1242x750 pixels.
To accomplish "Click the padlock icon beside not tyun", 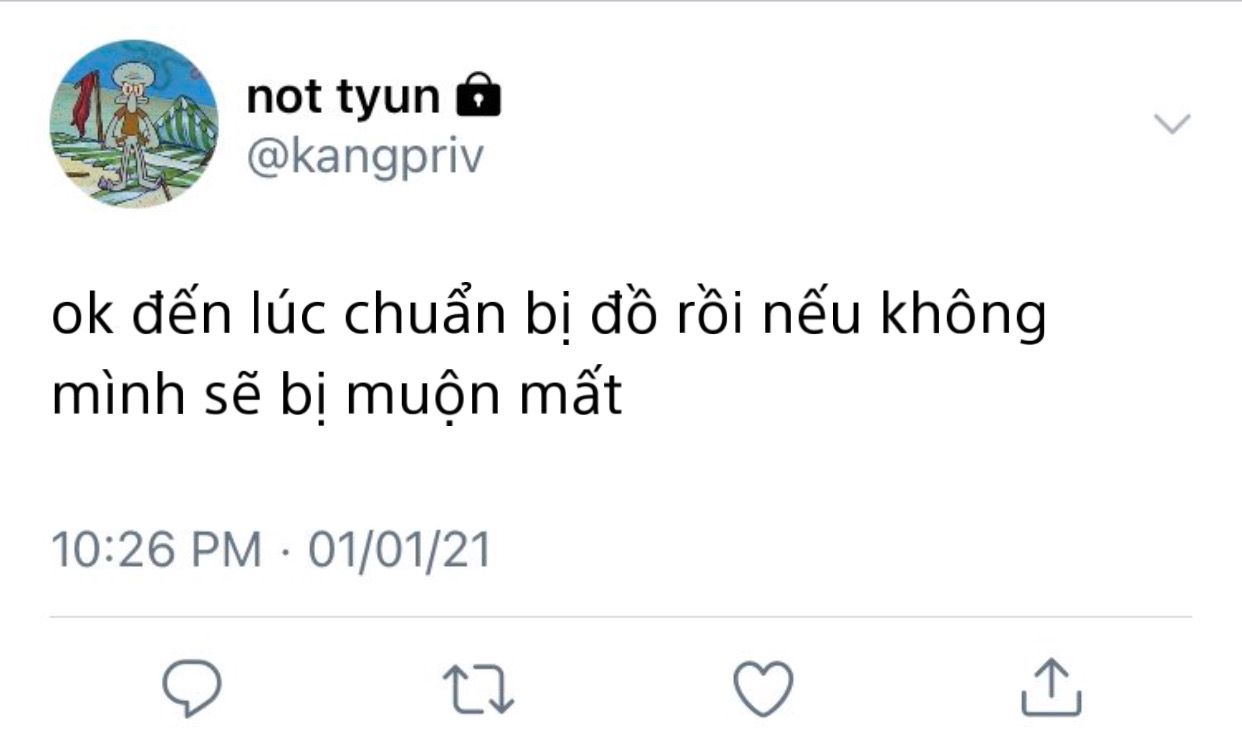I will (x=478, y=94).
